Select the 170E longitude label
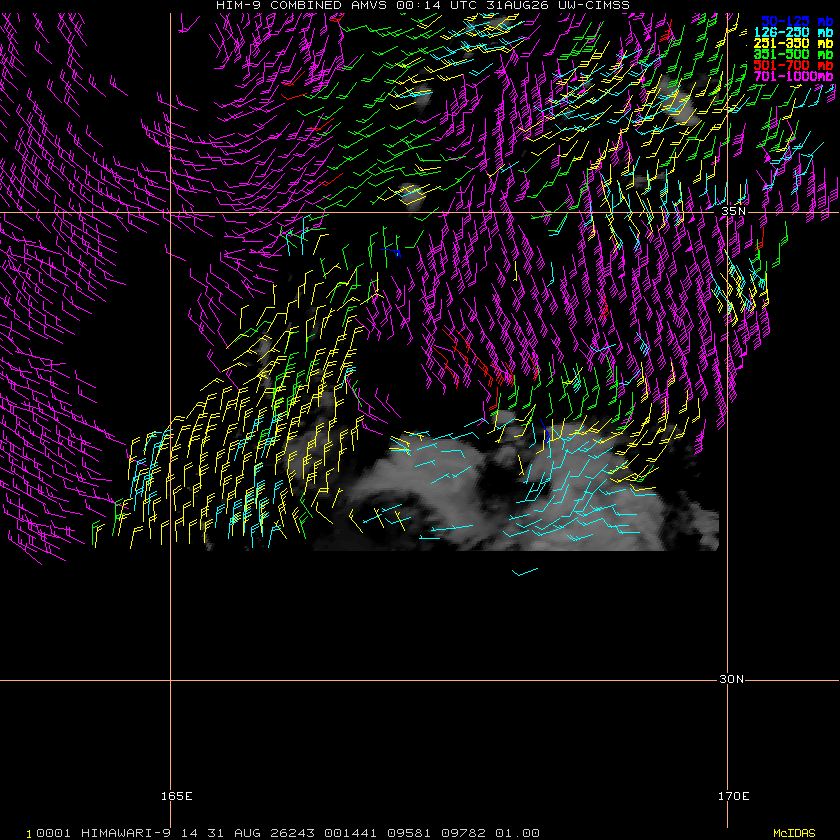Screen dimensions: 840x840 pyautogui.click(x=733, y=796)
